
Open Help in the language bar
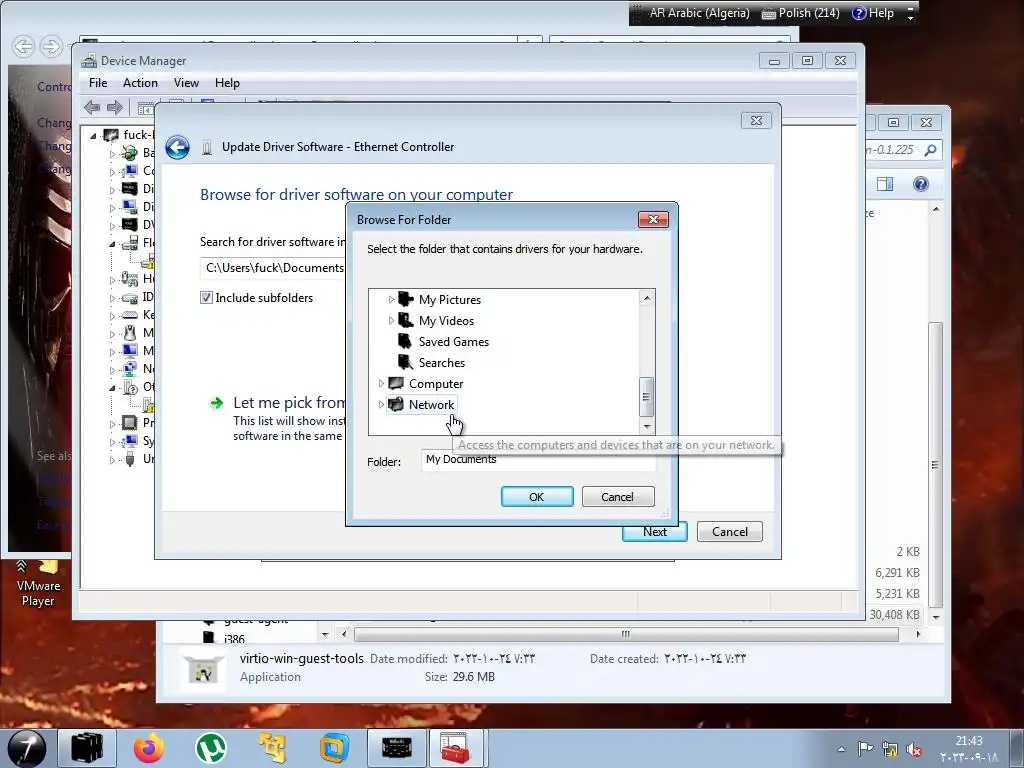(872, 13)
